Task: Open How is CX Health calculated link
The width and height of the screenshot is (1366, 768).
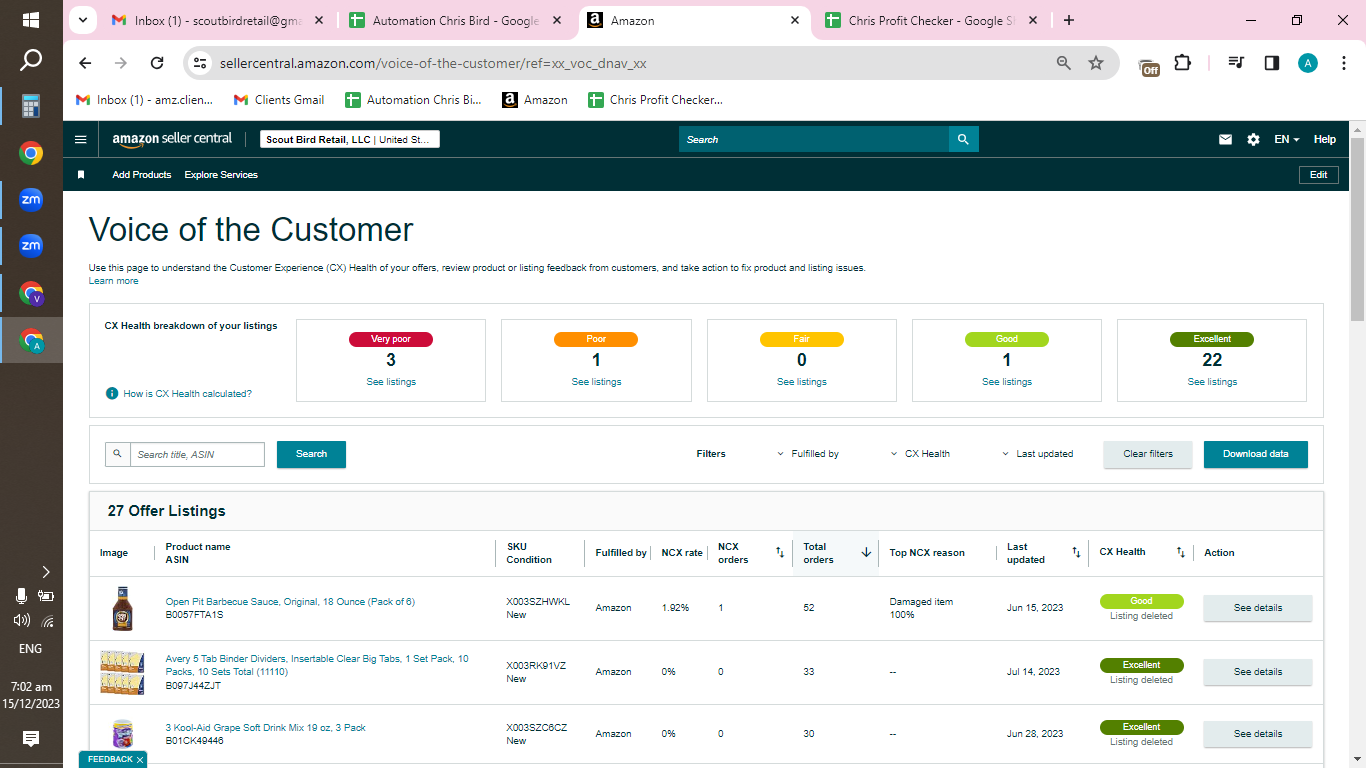Action: tap(188, 394)
